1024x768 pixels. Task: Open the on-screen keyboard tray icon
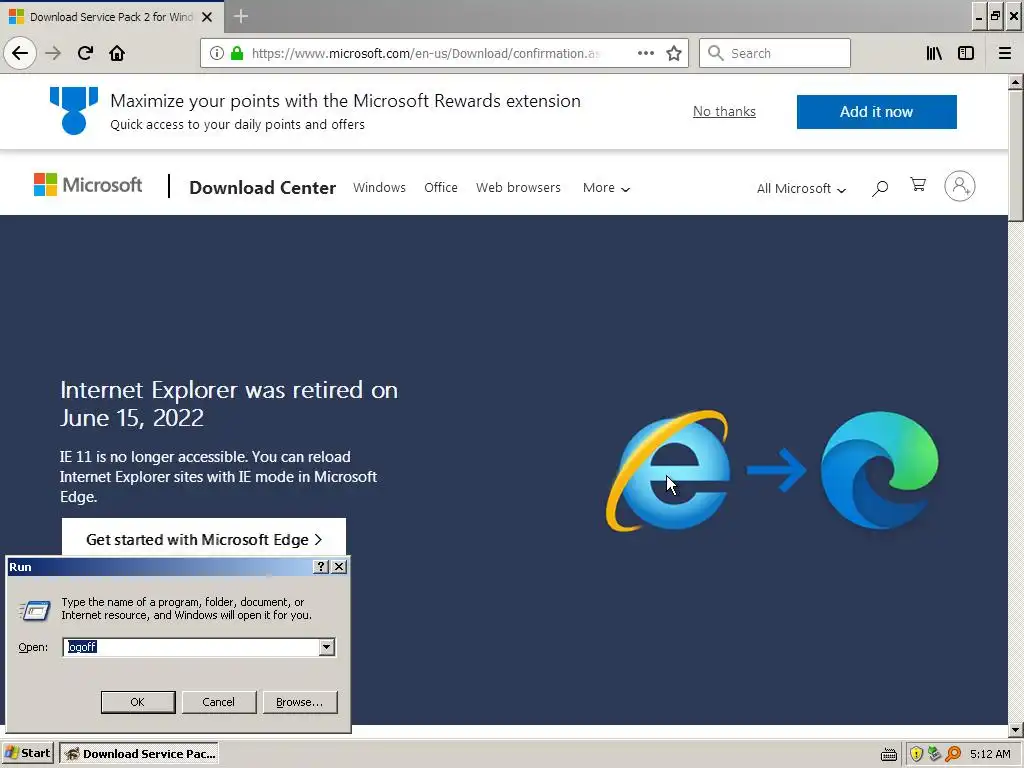click(889, 754)
